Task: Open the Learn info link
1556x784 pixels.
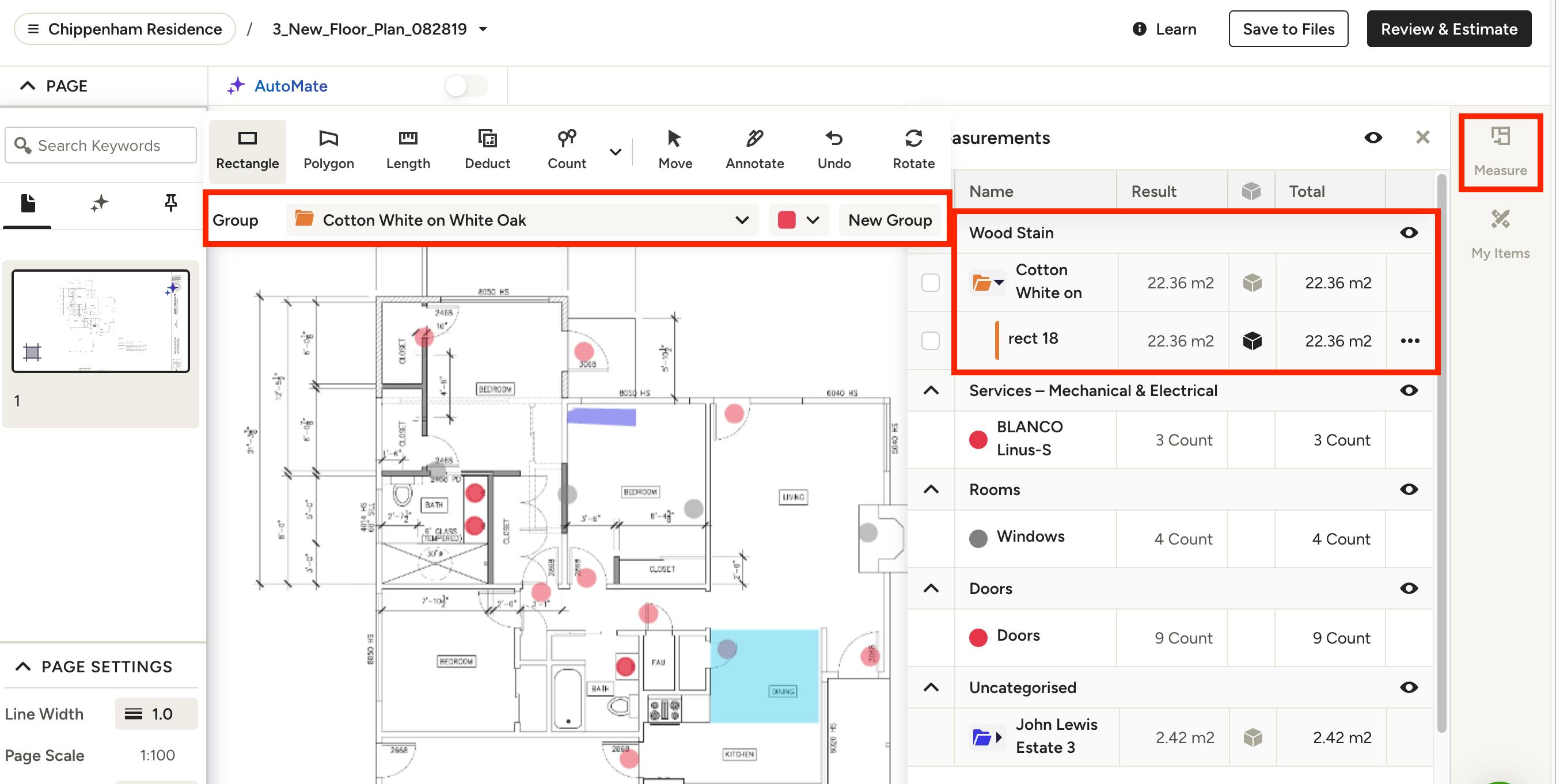Action: click(1164, 29)
